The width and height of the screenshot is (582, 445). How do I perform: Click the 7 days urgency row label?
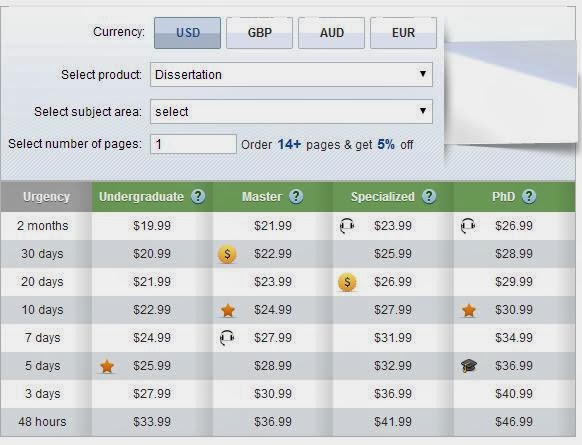(42, 338)
